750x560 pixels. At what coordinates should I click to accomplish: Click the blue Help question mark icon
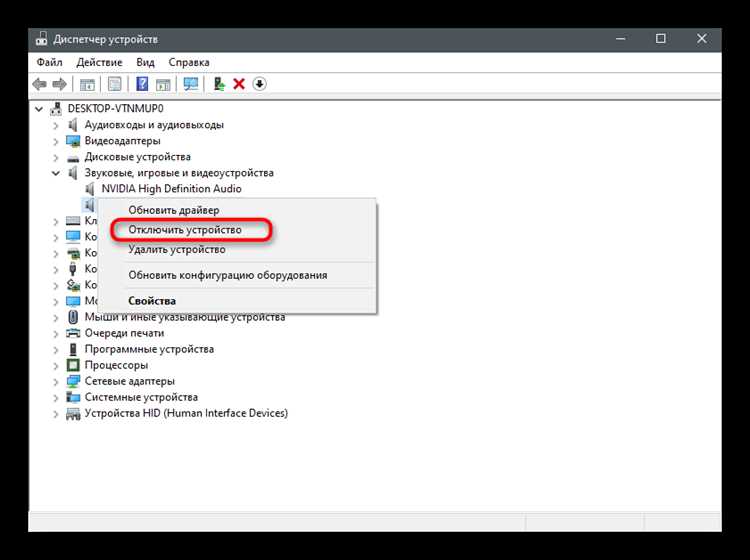tap(142, 84)
